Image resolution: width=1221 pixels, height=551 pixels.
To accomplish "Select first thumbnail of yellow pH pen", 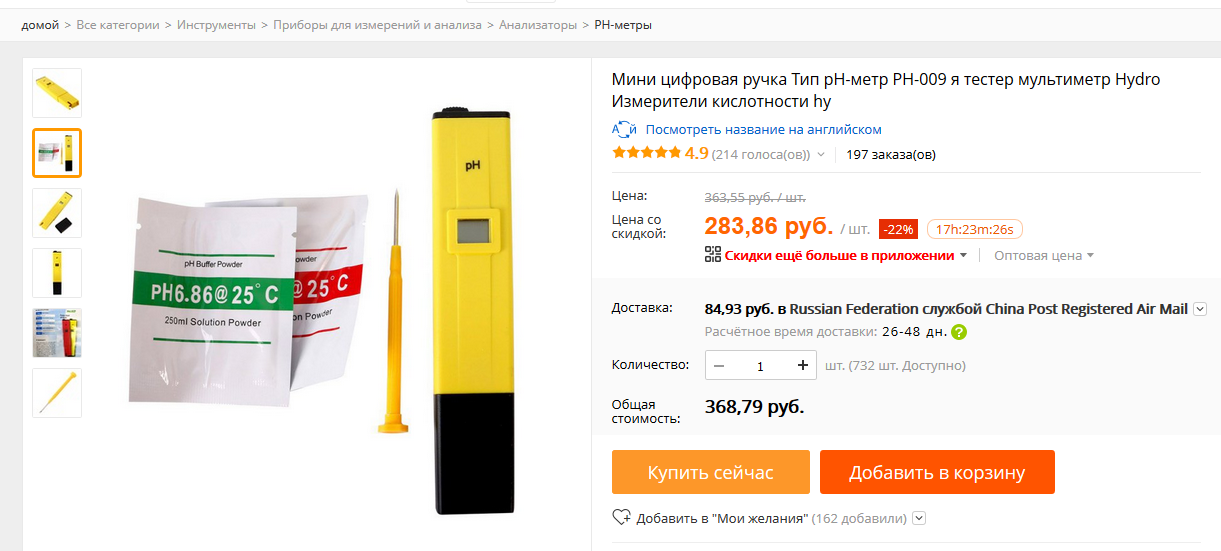I will pos(57,93).
